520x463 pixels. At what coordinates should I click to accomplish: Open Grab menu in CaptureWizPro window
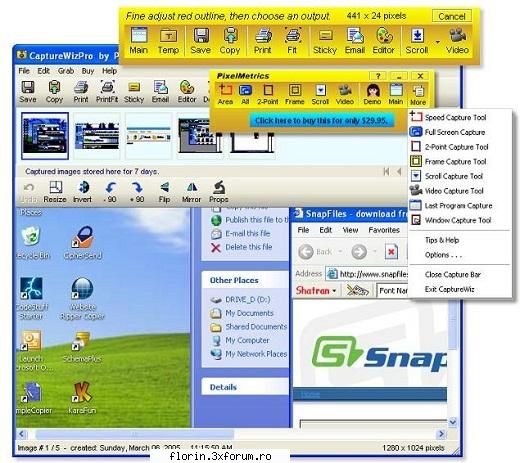point(66,71)
